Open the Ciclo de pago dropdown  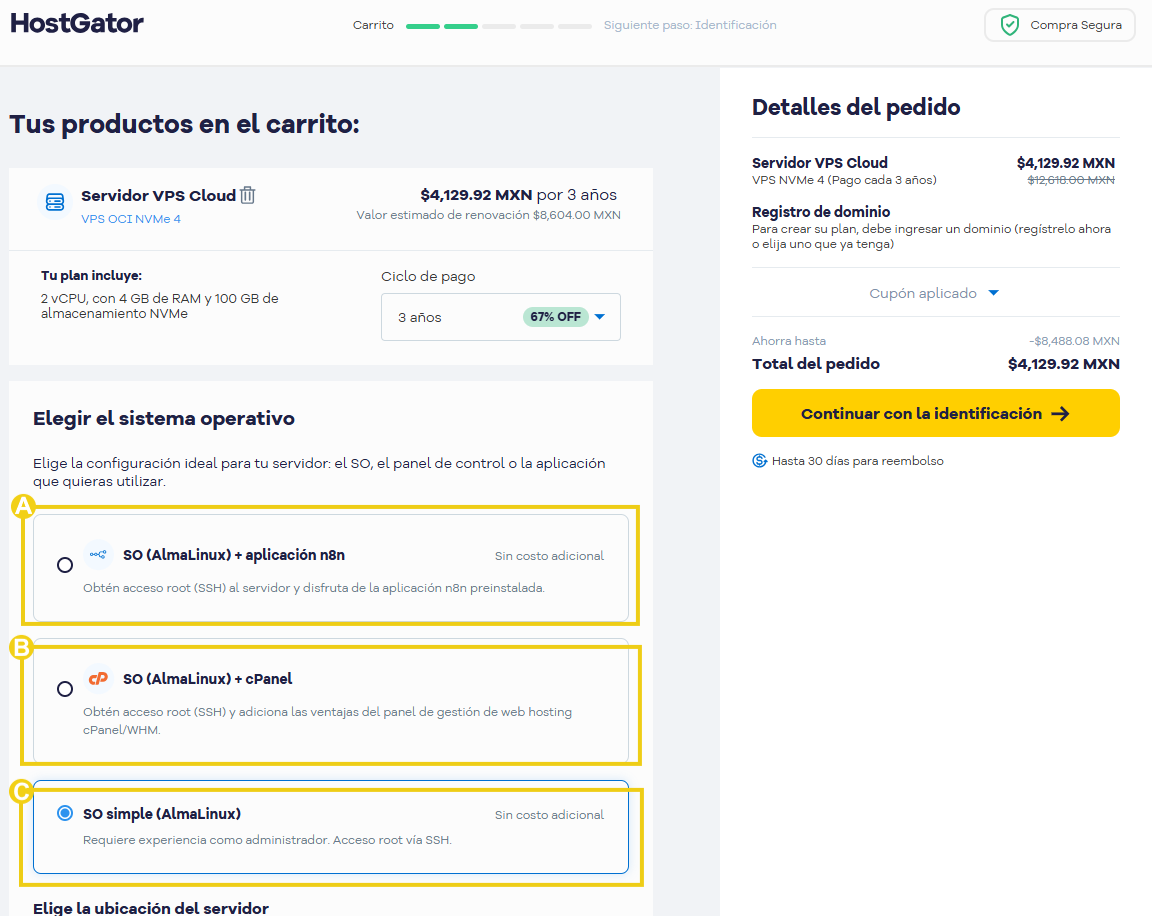[500, 315]
